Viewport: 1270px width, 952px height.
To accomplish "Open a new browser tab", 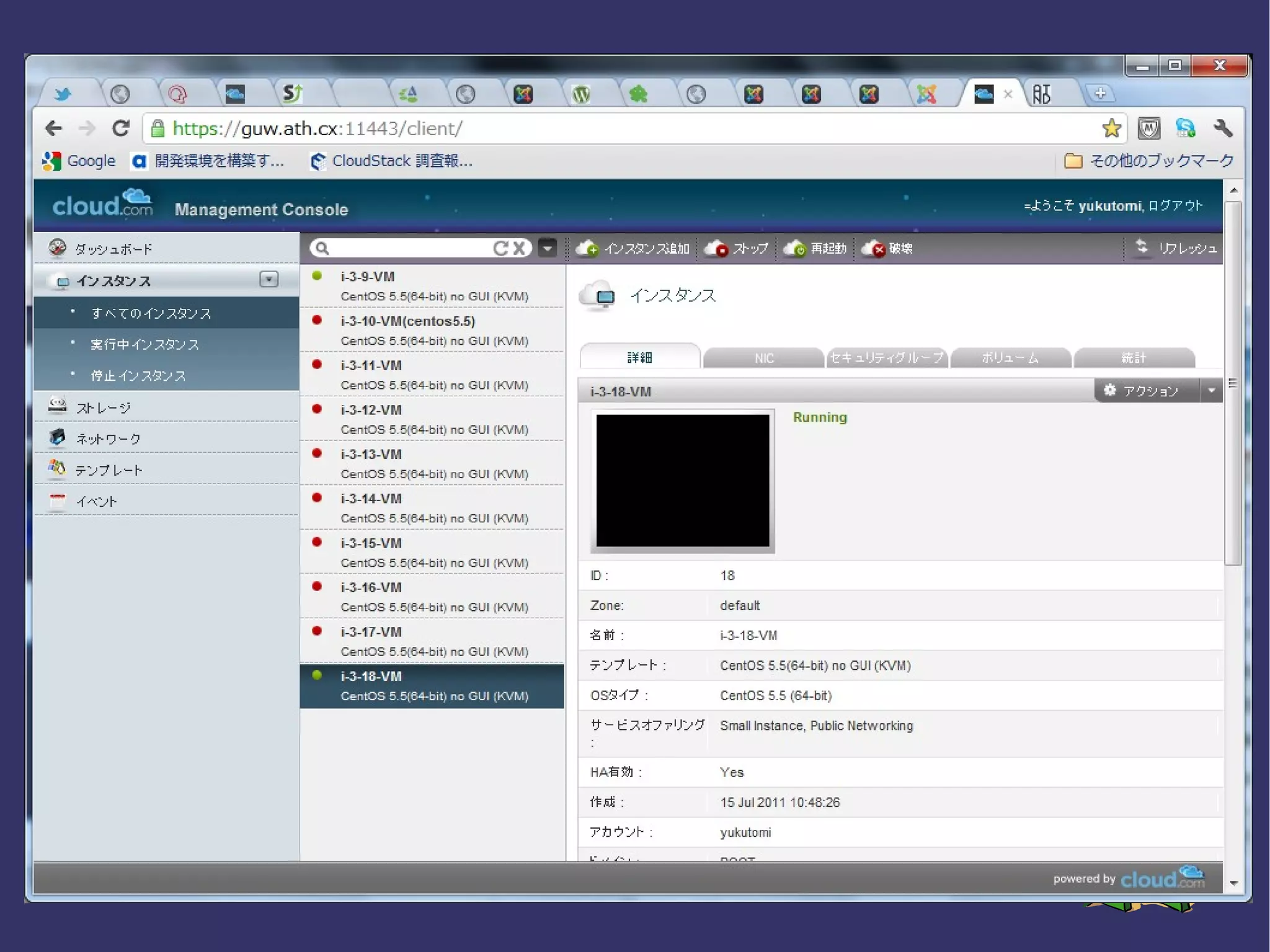I will tap(1100, 94).
